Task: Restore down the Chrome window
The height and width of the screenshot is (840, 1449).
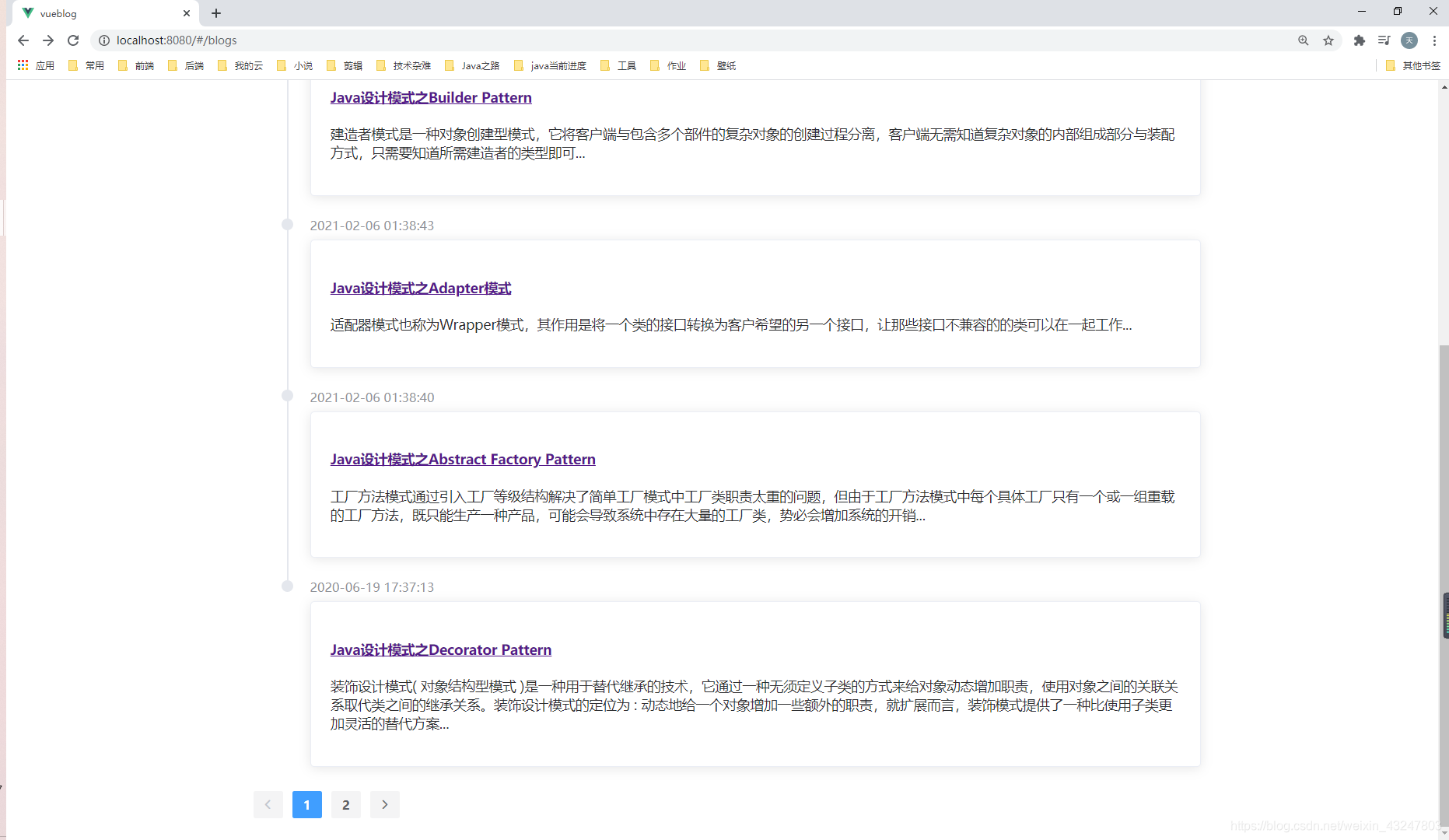Action: click(1398, 12)
